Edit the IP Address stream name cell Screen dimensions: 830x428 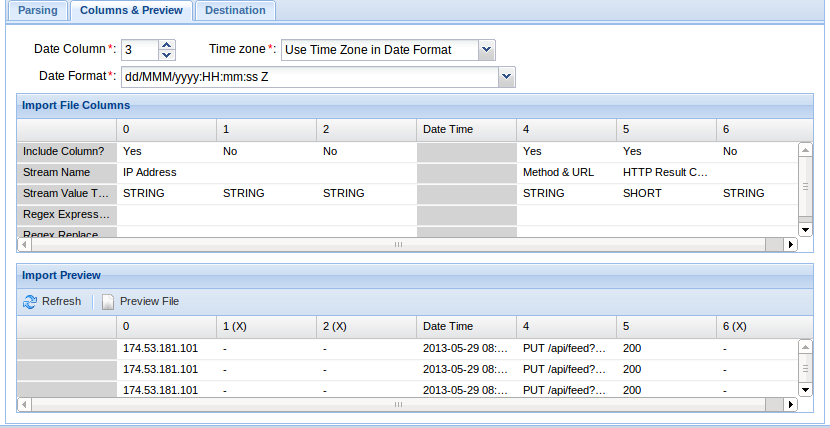tap(165, 172)
